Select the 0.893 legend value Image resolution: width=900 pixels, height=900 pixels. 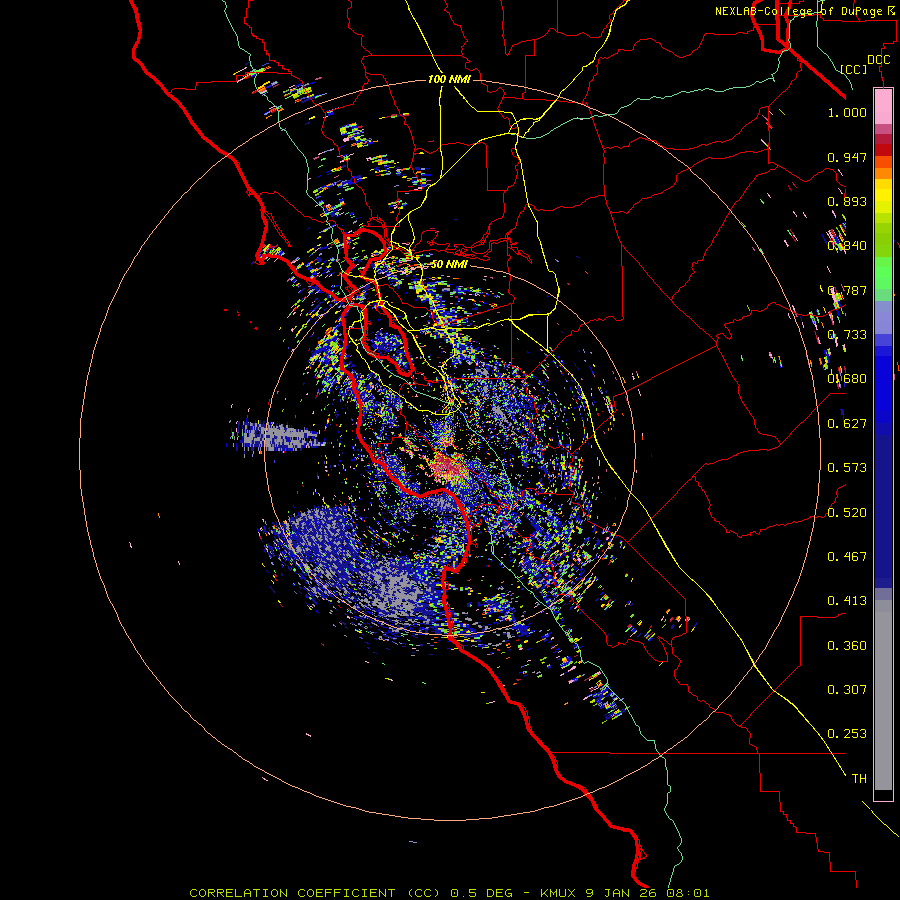click(x=847, y=201)
